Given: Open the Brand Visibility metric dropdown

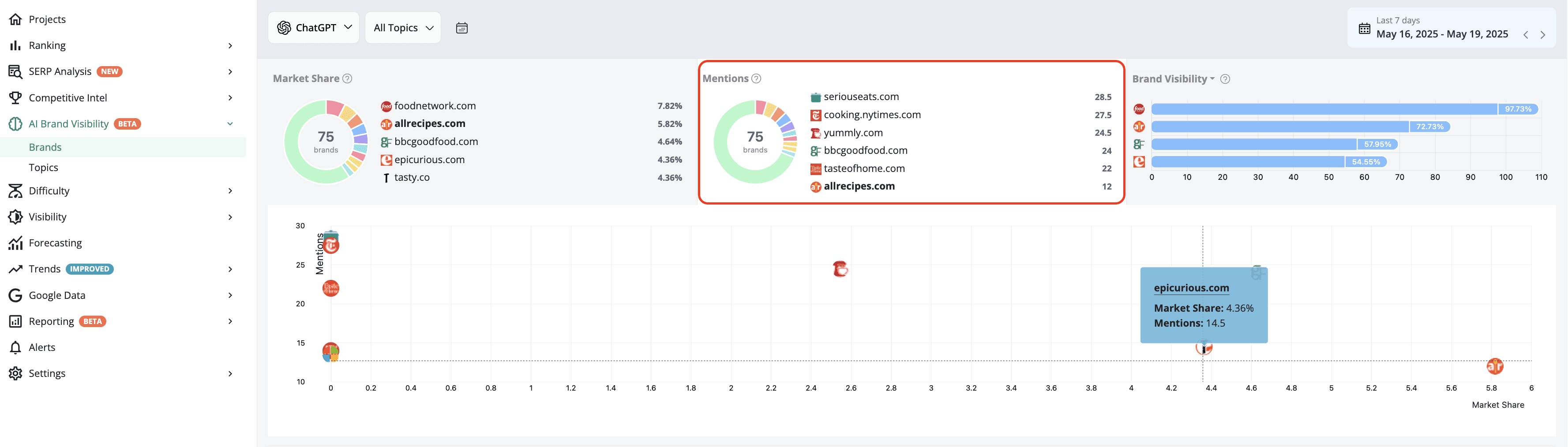Looking at the screenshot, I should coord(1173,79).
